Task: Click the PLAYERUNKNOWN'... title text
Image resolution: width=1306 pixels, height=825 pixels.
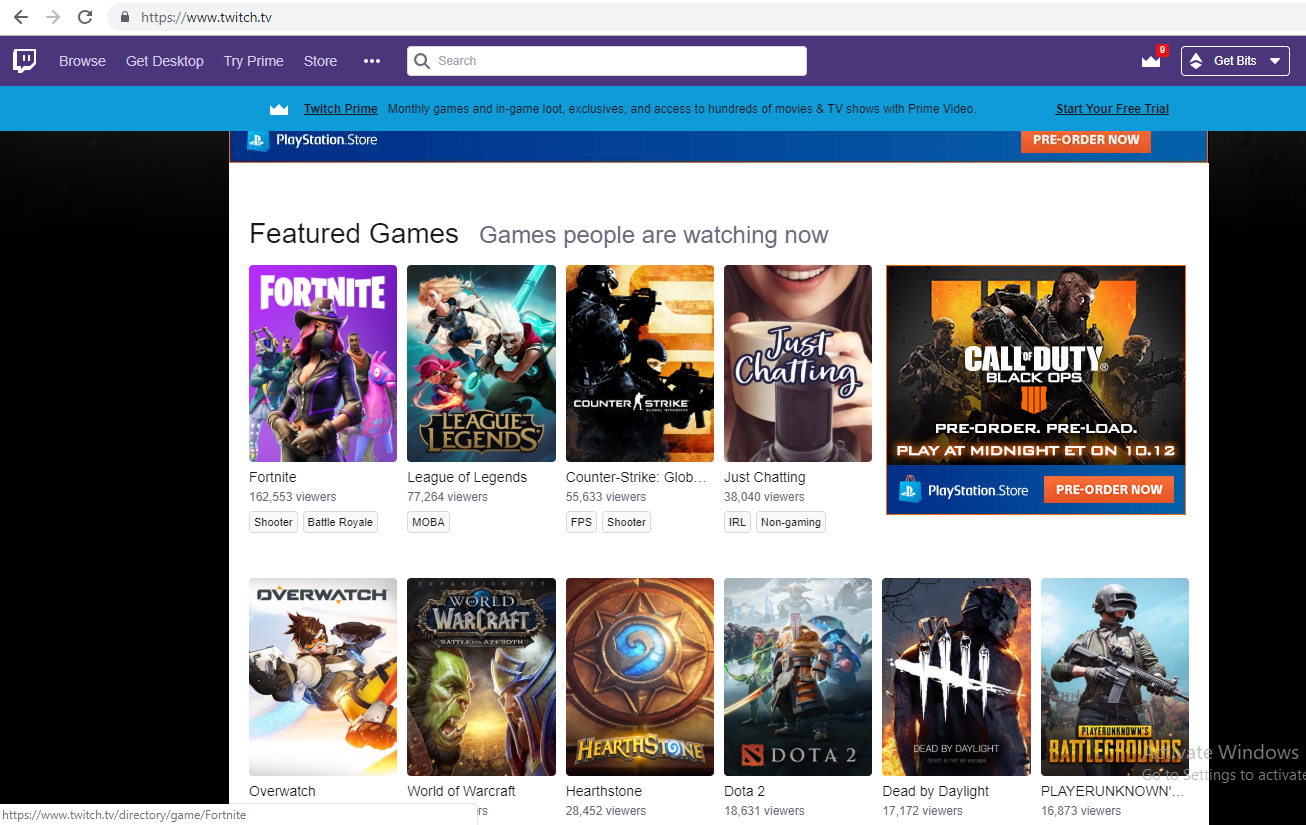Action: pyautogui.click(x=1112, y=791)
